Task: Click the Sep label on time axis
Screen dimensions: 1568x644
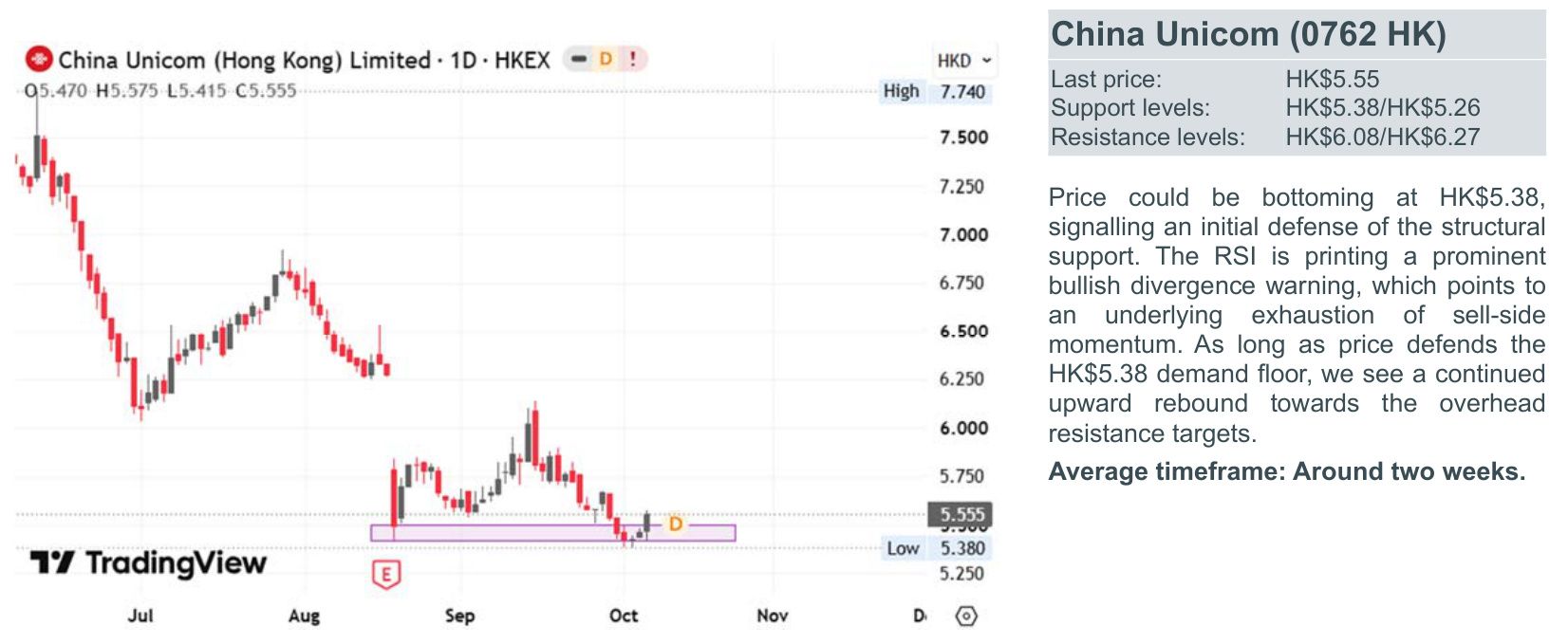Action: click(x=459, y=616)
